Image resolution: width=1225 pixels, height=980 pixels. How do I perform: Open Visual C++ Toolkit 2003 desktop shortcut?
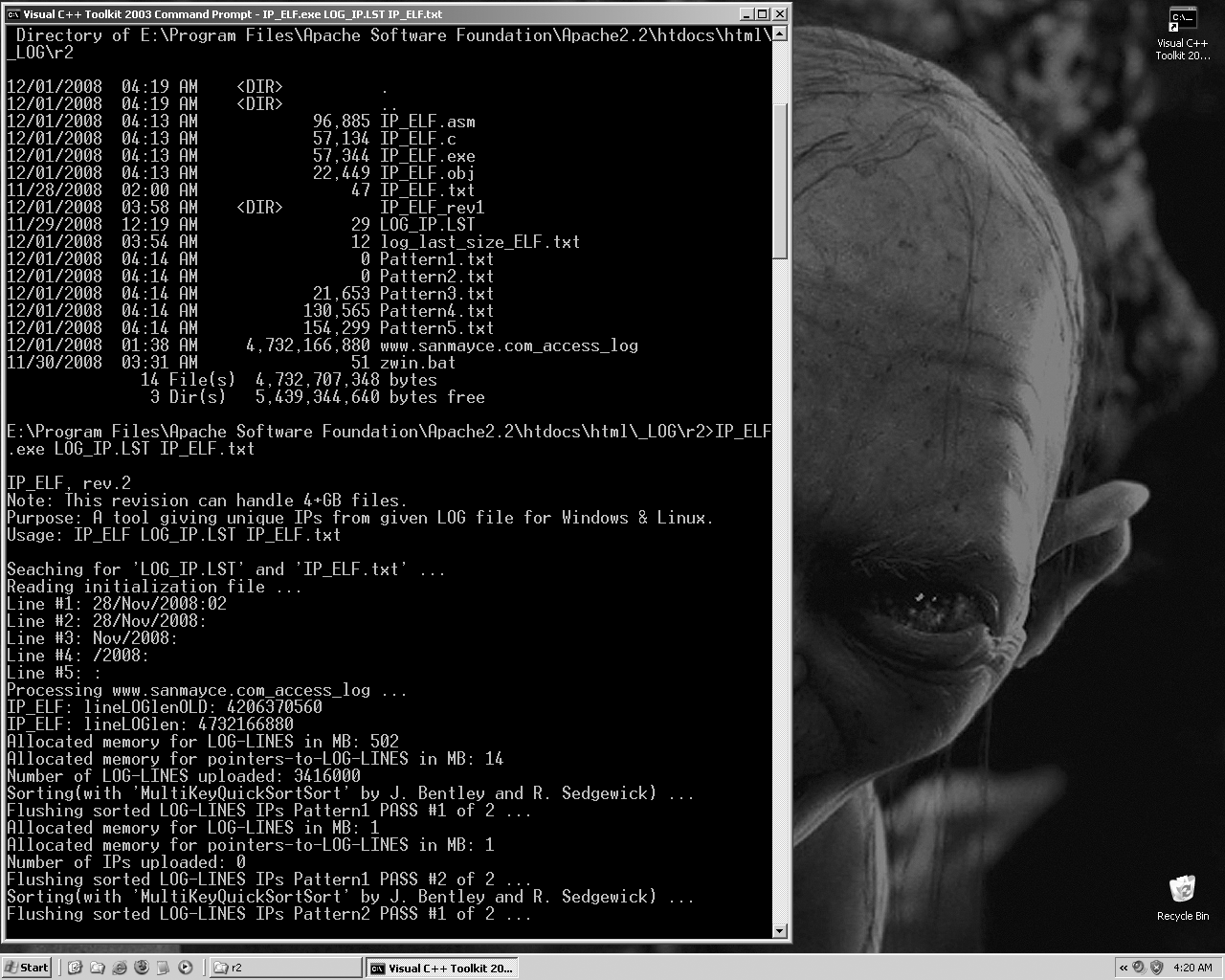pos(1183,34)
